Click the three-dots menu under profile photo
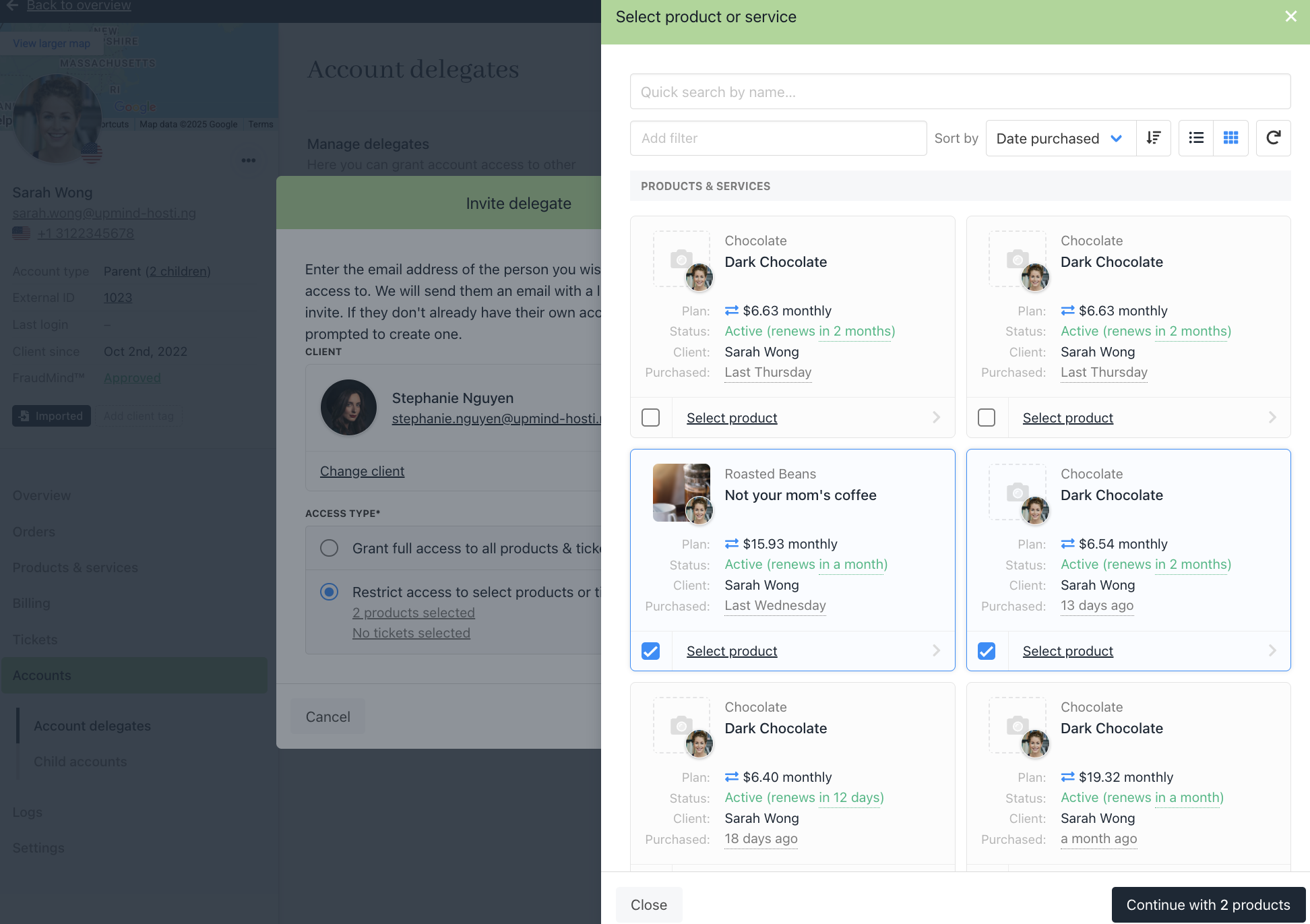1310x924 pixels. tap(248, 160)
